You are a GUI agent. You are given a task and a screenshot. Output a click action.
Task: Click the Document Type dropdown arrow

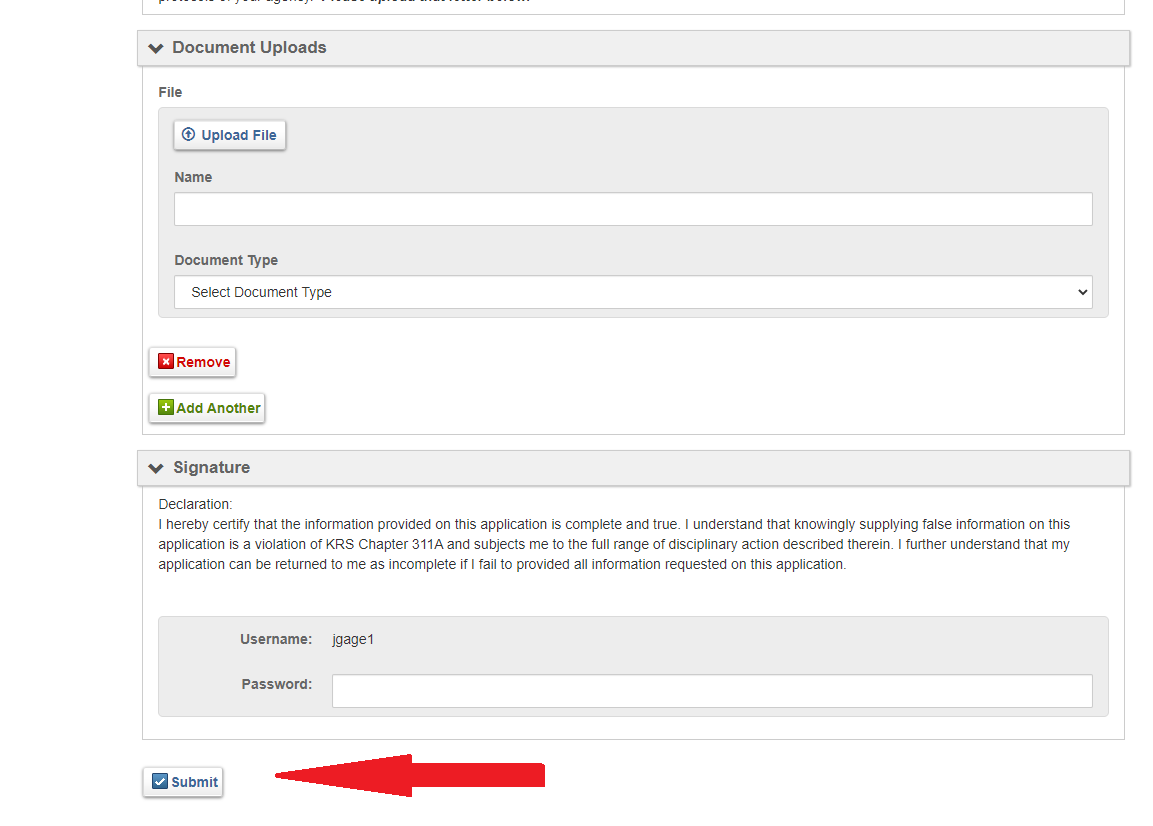coord(1081,292)
